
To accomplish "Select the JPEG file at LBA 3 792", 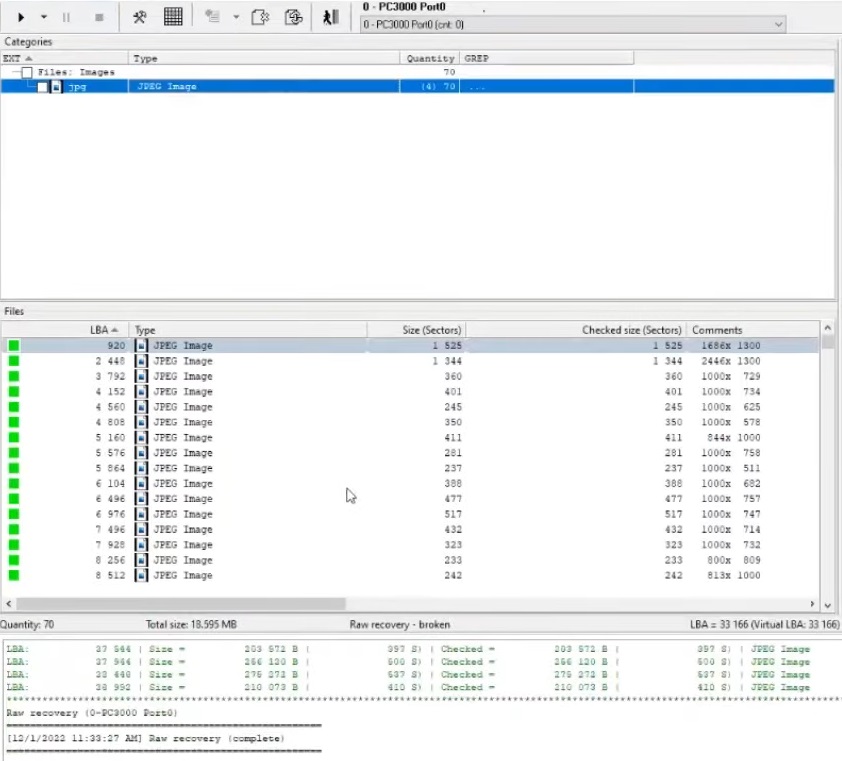I will [x=182, y=376].
